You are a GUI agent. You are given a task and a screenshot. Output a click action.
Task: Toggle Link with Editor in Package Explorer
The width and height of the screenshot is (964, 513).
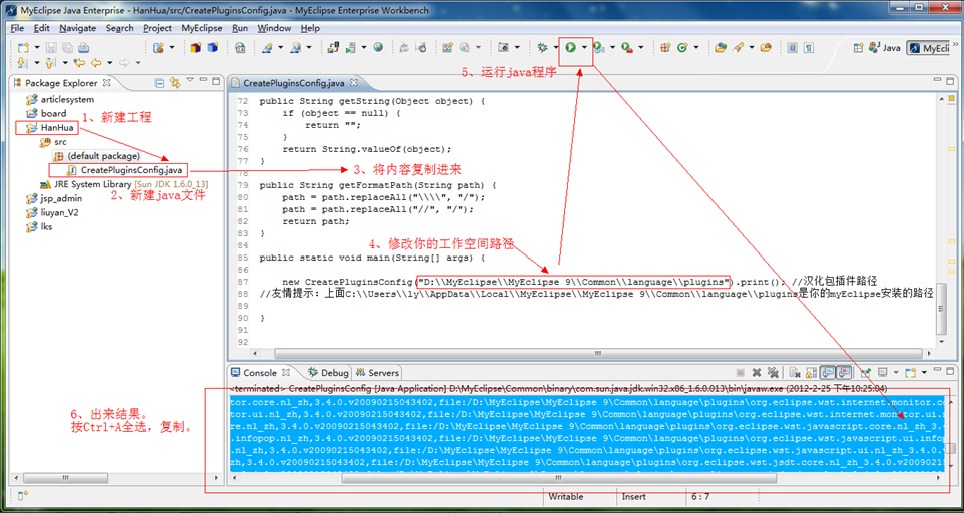coord(175,82)
